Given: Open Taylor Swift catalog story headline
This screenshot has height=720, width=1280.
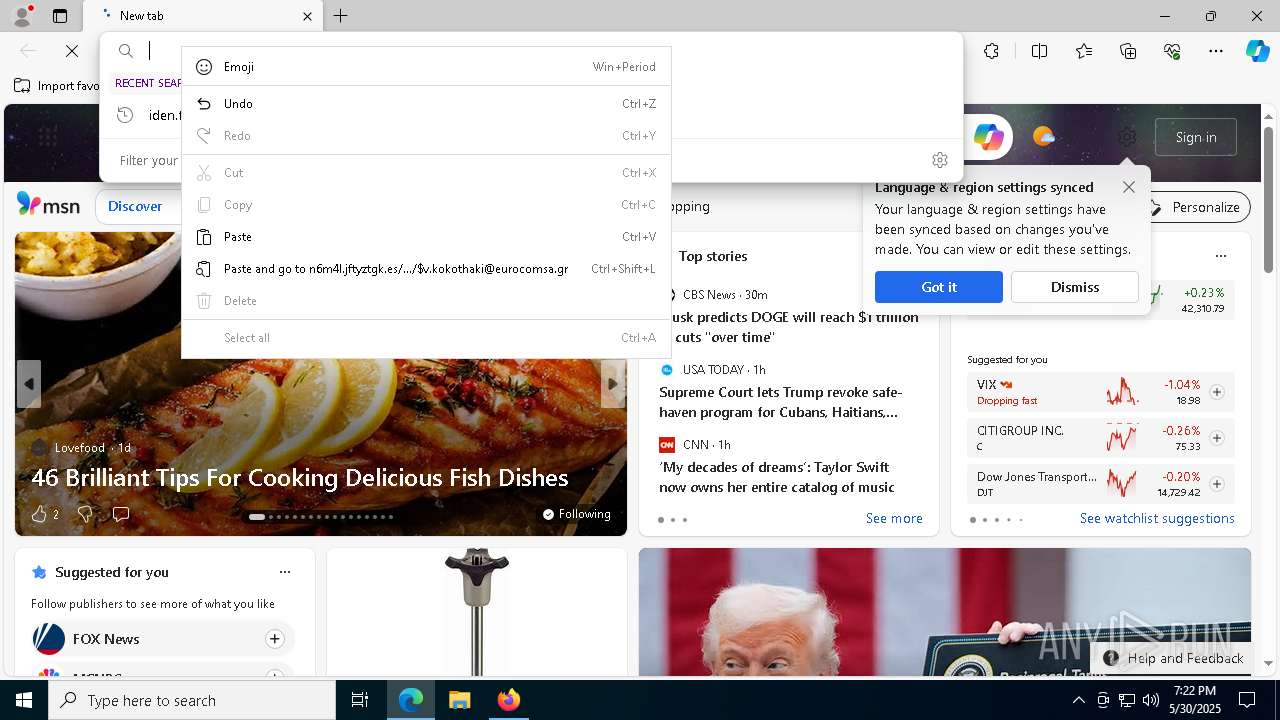Looking at the screenshot, I should [777, 477].
